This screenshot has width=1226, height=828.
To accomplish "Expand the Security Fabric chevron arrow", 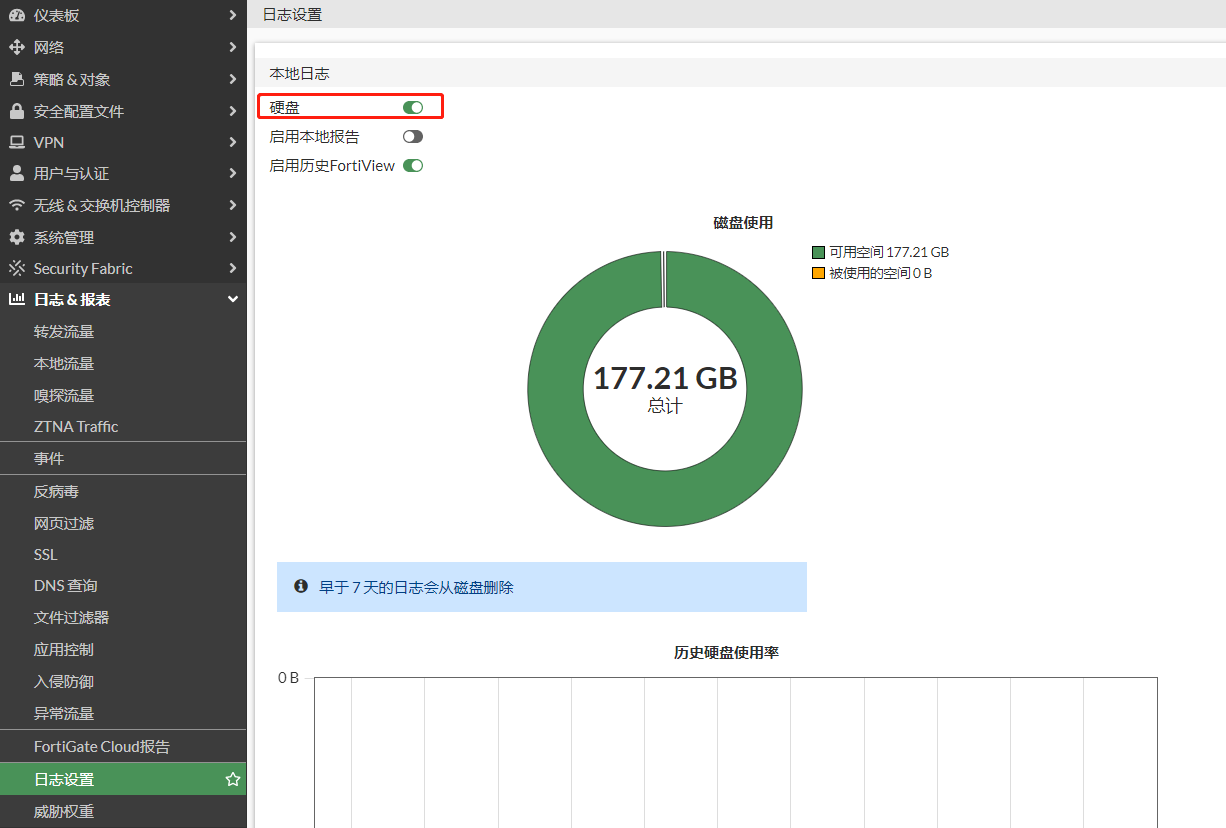I will [232, 268].
